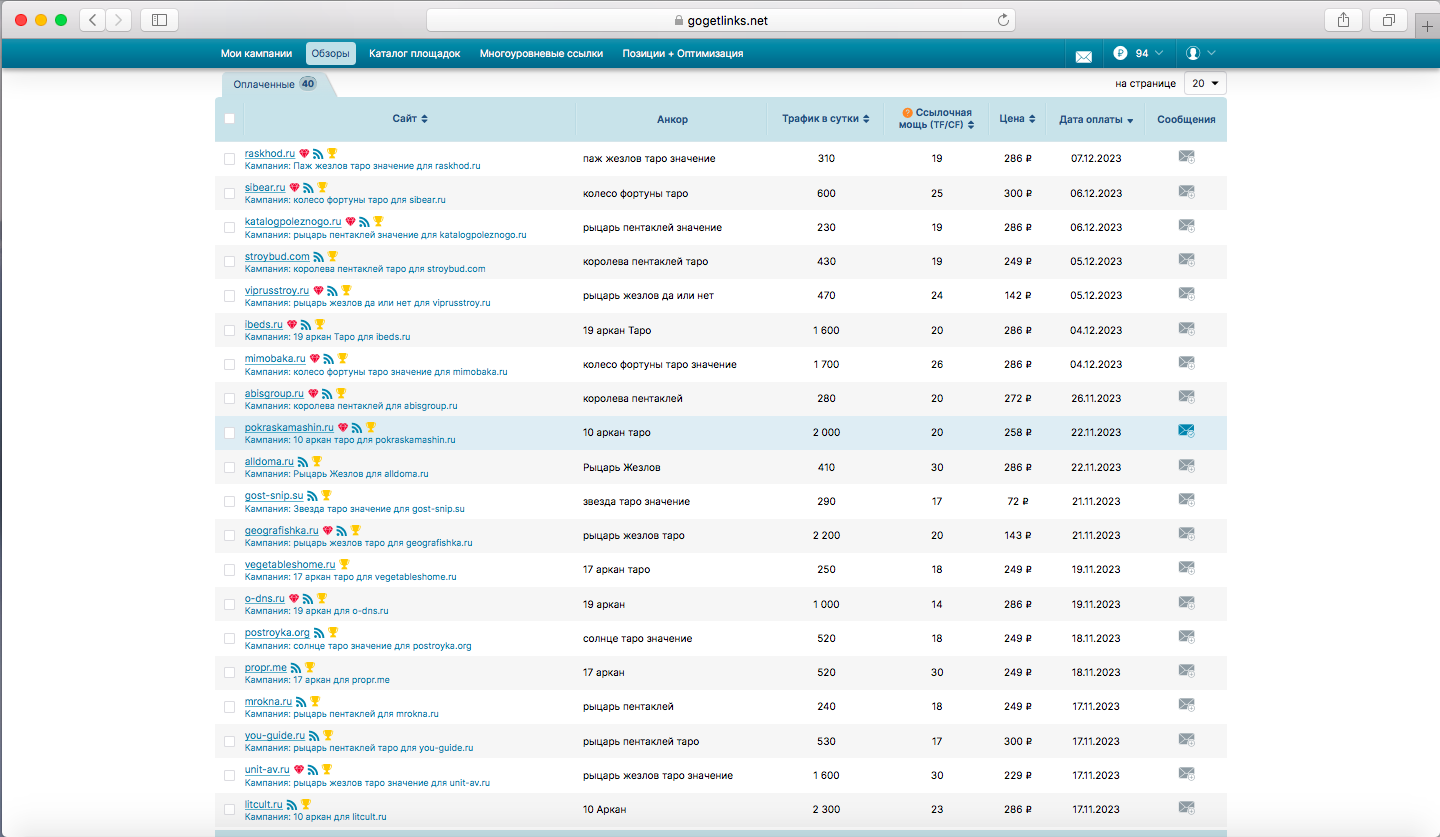This screenshot has height=837, width=1440.
Task: Click the RSS icon beside abisgroup.ru
Action: (x=327, y=393)
